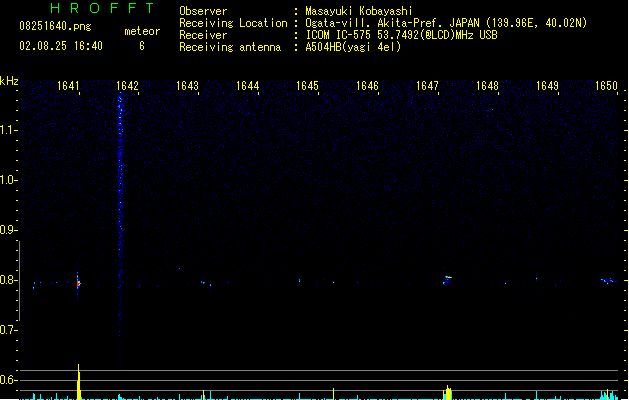The image size is (629, 400).
Task: Select the file name 08251640.png
Action: 55,26
